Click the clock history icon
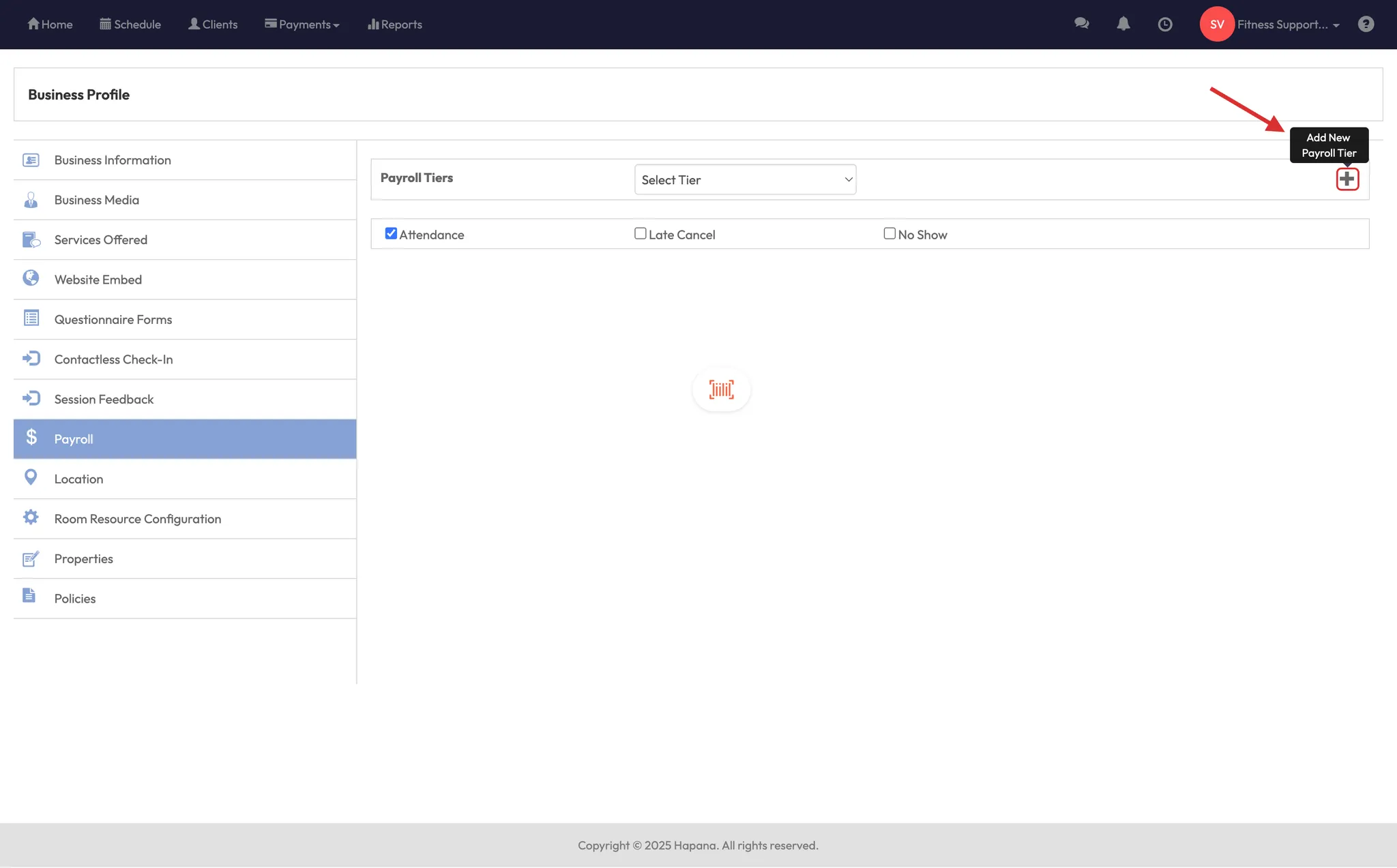This screenshot has width=1397, height=868. pyautogui.click(x=1165, y=25)
